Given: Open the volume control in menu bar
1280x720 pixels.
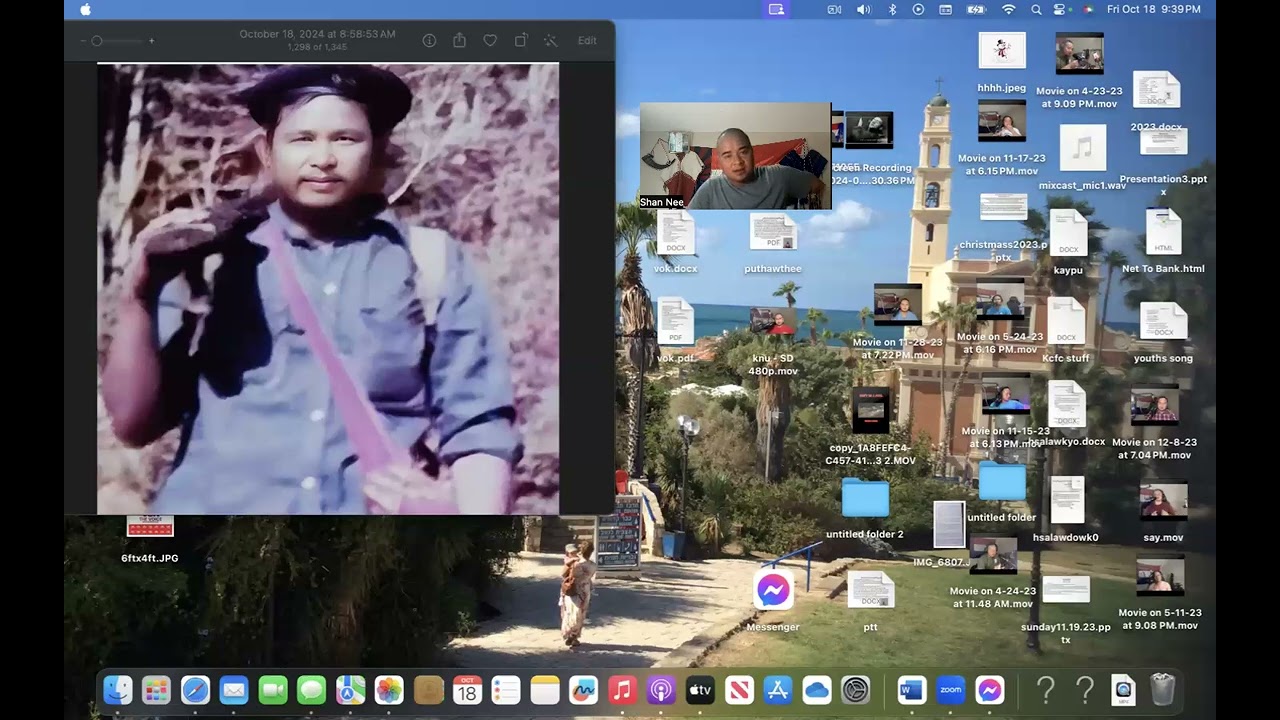Looking at the screenshot, I should (863, 9).
